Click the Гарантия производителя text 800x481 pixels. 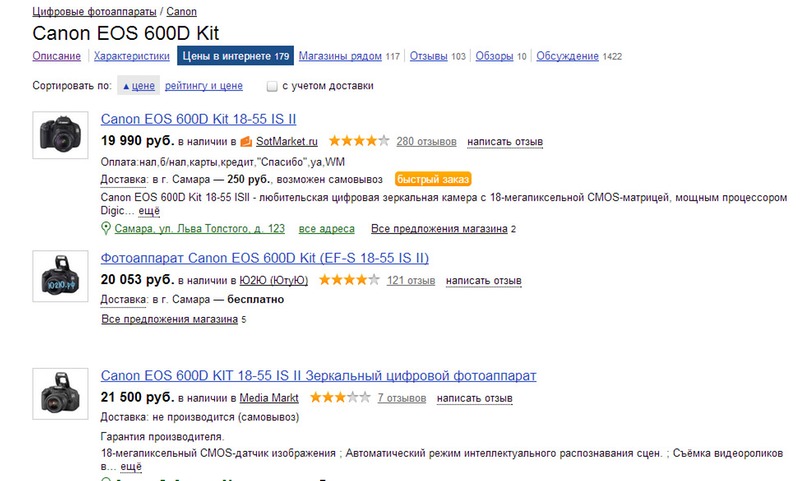coord(162,437)
